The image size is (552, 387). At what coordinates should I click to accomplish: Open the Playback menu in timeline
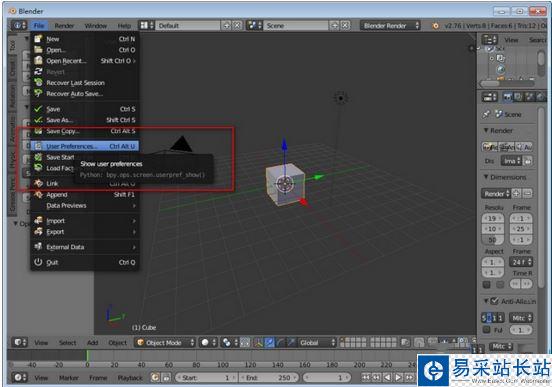point(130,377)
